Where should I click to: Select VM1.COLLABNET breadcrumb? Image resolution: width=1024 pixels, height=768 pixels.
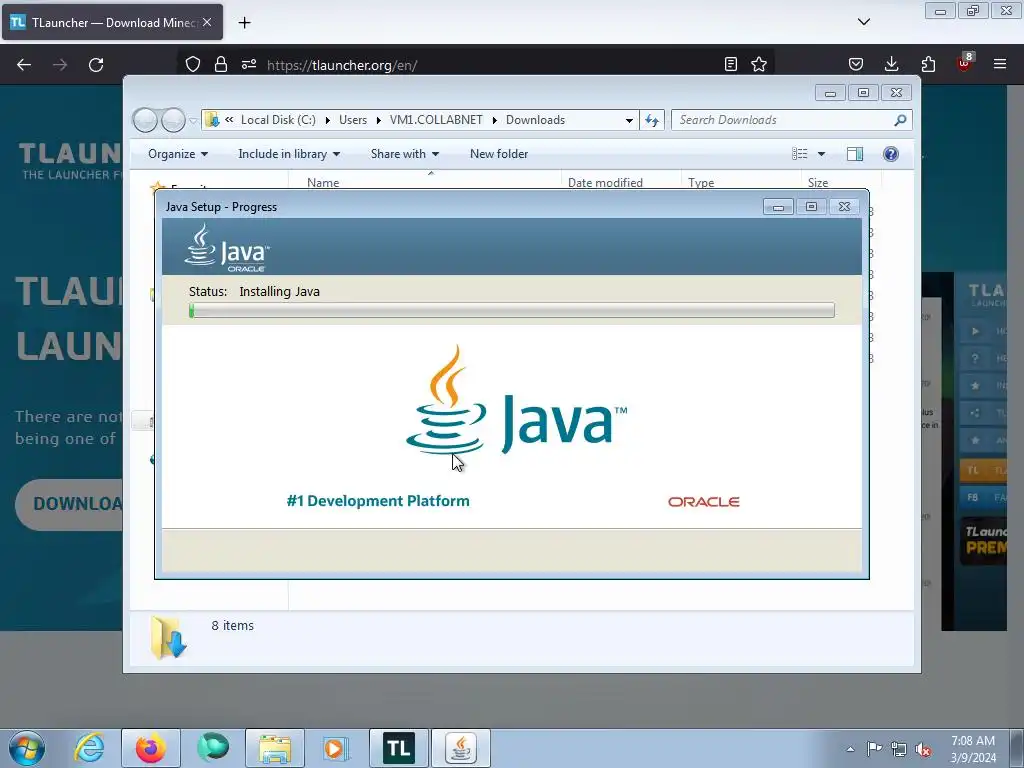(436, 120)
